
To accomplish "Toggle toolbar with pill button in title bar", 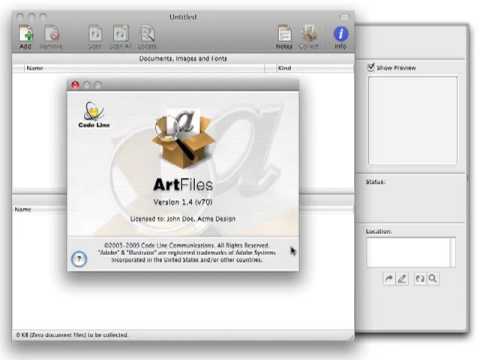I will (344, 17).
